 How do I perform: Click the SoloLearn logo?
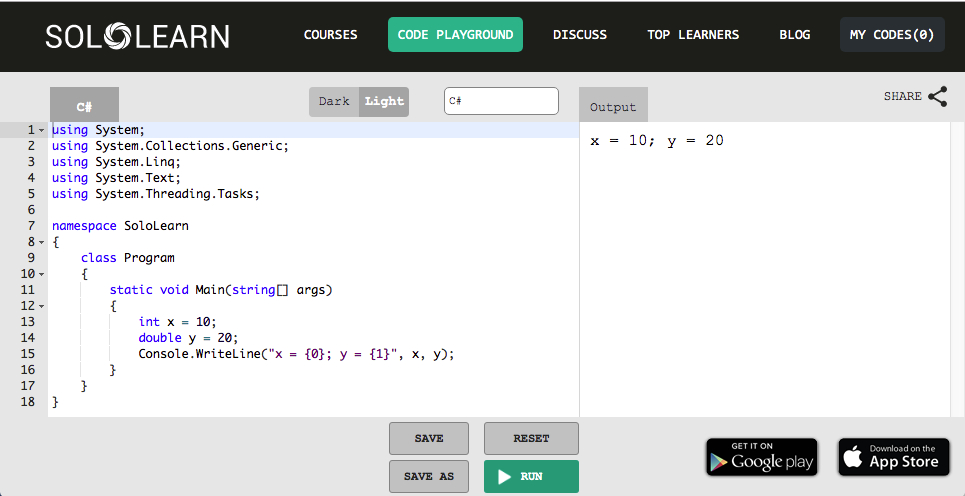point(137,36)
